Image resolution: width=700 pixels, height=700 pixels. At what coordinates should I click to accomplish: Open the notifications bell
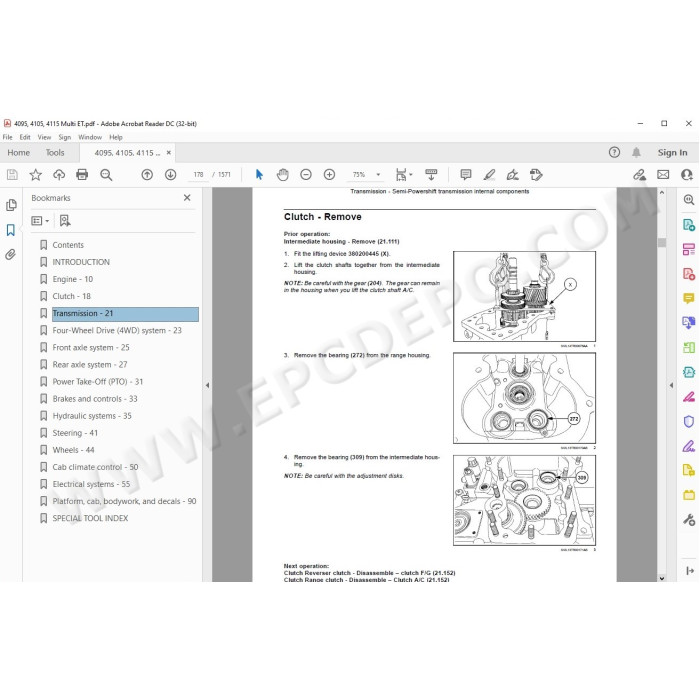[636, 153]
